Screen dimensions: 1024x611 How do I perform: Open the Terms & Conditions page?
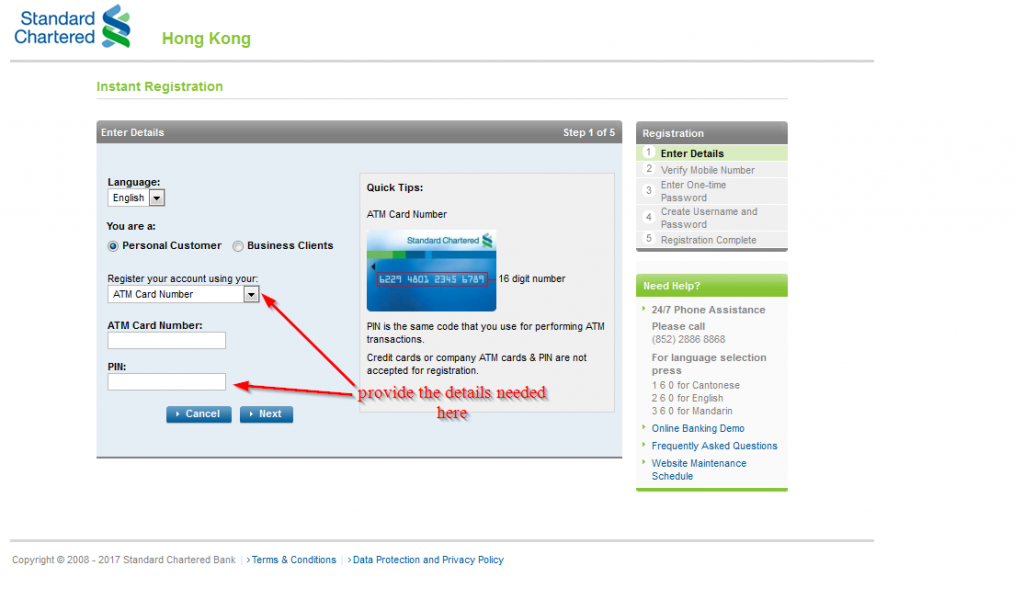click(294, 560)
